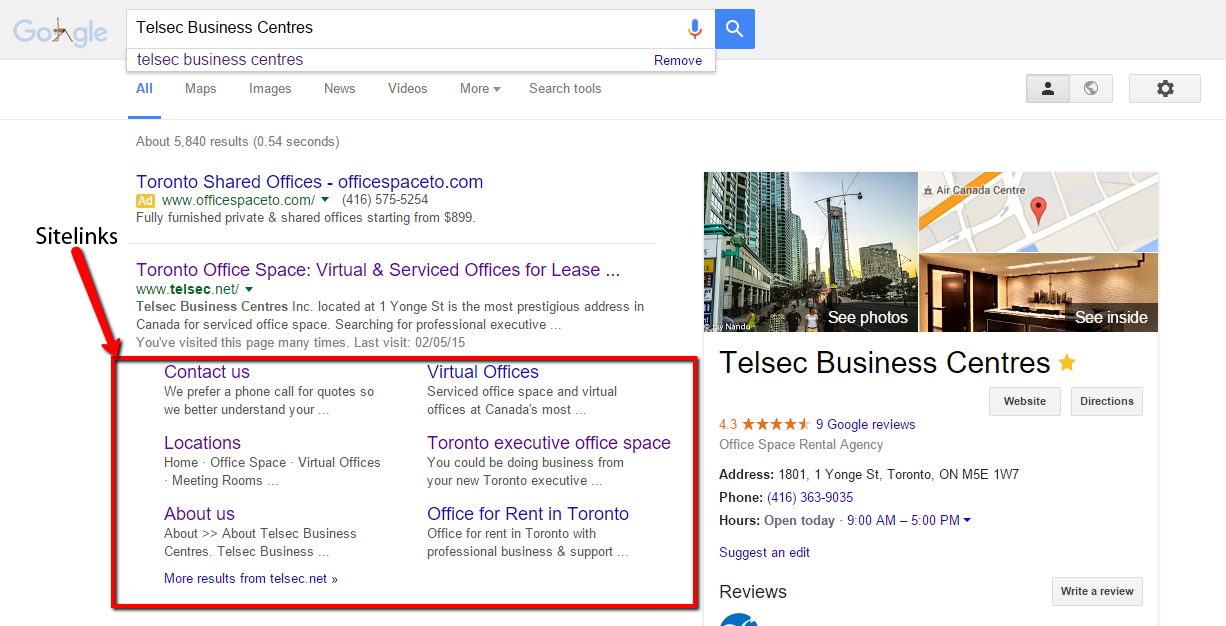The width and height of the screenshot is (1226, 626).
Task: Open the settings gear icon
Action: (1165, 88)
